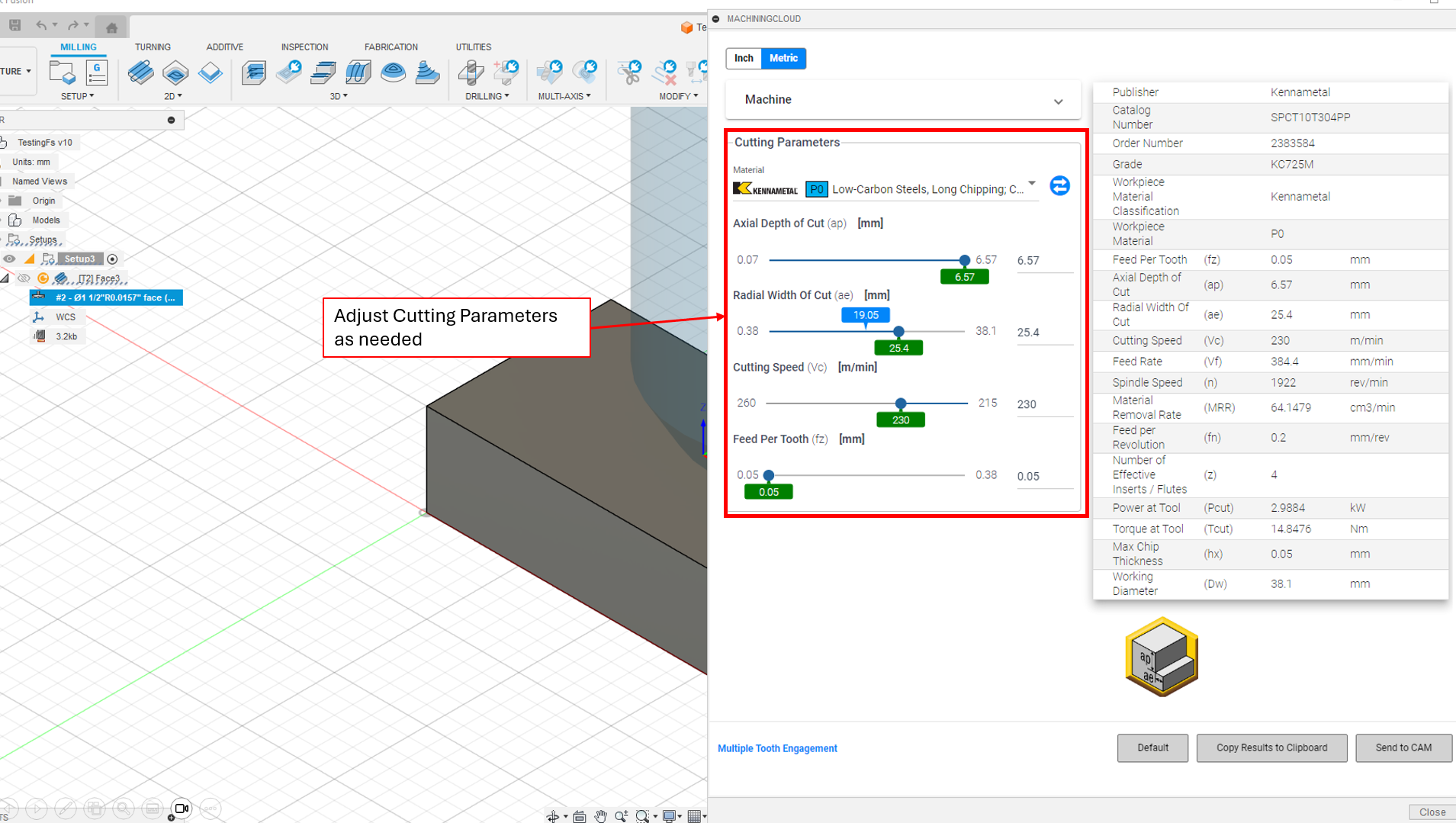Click the Save icon in the quick access bar
The image size is (1456, 823).
click(x=14, y=25)
